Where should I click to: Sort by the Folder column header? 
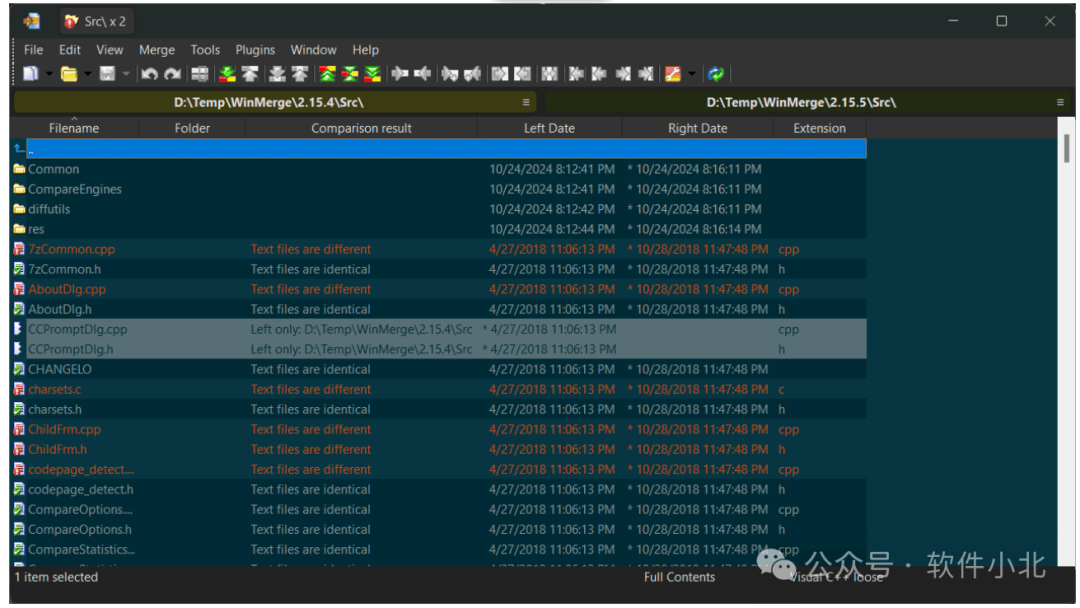point(192,128)
